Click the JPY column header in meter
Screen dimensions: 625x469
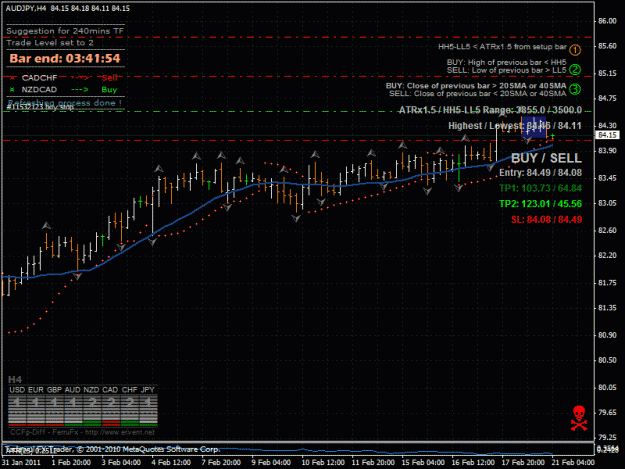147,390
